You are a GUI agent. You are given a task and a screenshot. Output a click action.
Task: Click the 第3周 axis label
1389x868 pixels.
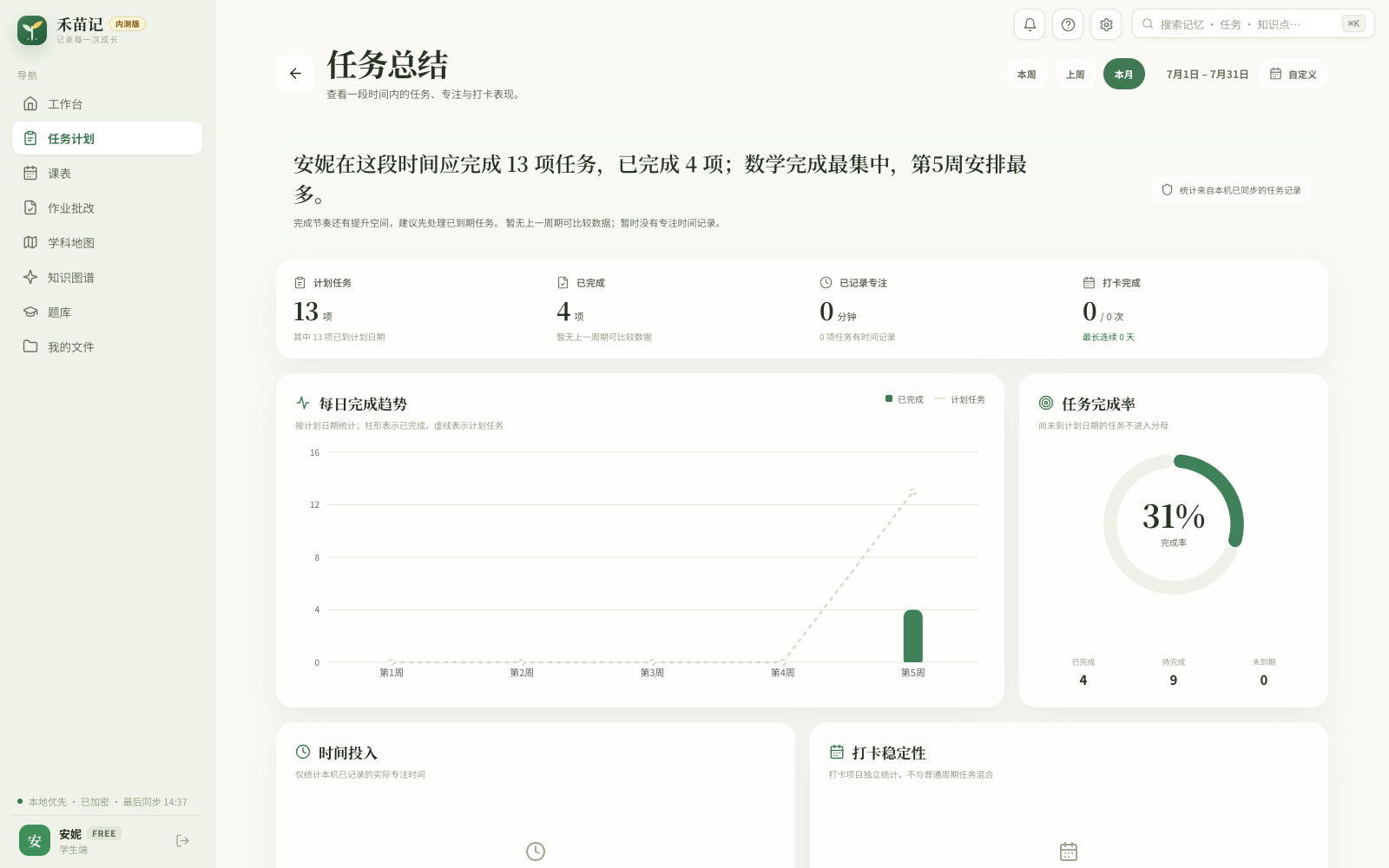click(652, 673)
